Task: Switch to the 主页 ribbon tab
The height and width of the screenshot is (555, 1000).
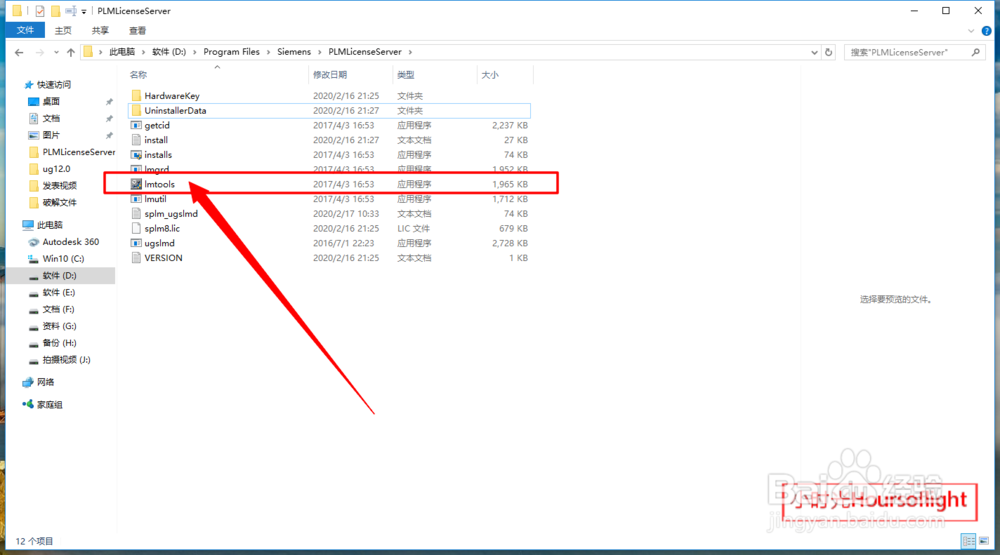Action: click(62, 31)
